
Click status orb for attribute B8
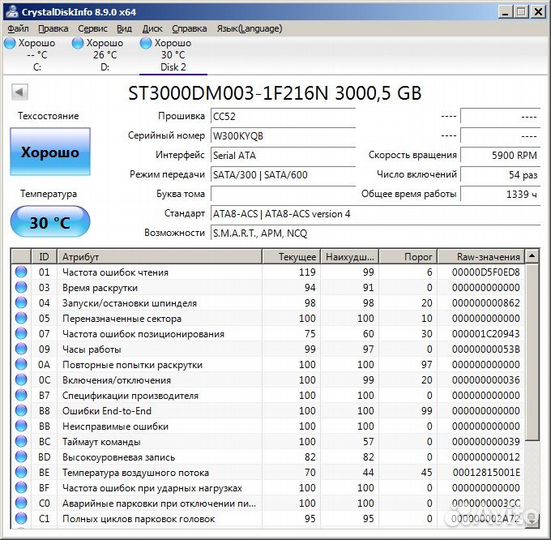pyautogui.click(x=21, y=411)
